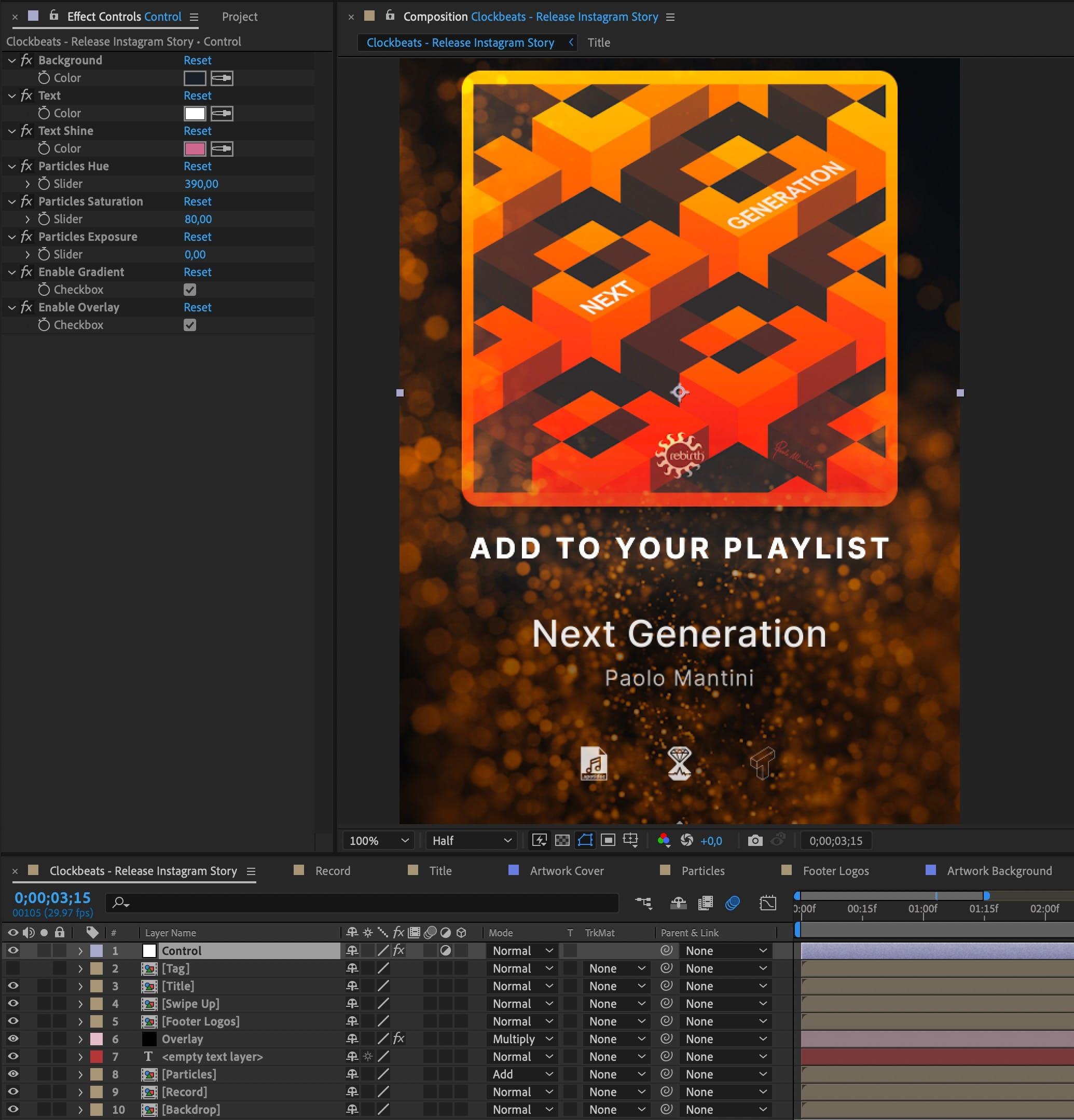Change the Overlay layer blend mode from Multiply

[520, 1039]
